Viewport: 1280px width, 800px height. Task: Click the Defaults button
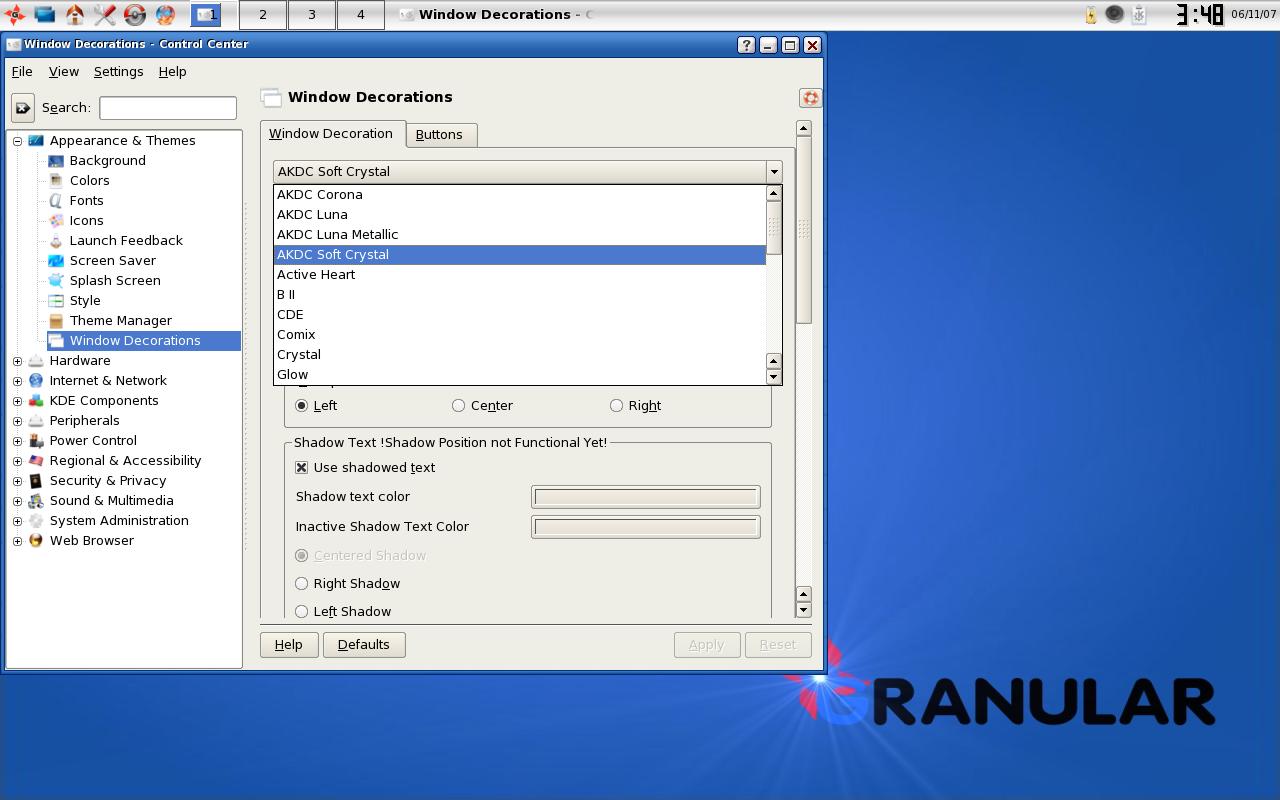click(x=364, y=644)
